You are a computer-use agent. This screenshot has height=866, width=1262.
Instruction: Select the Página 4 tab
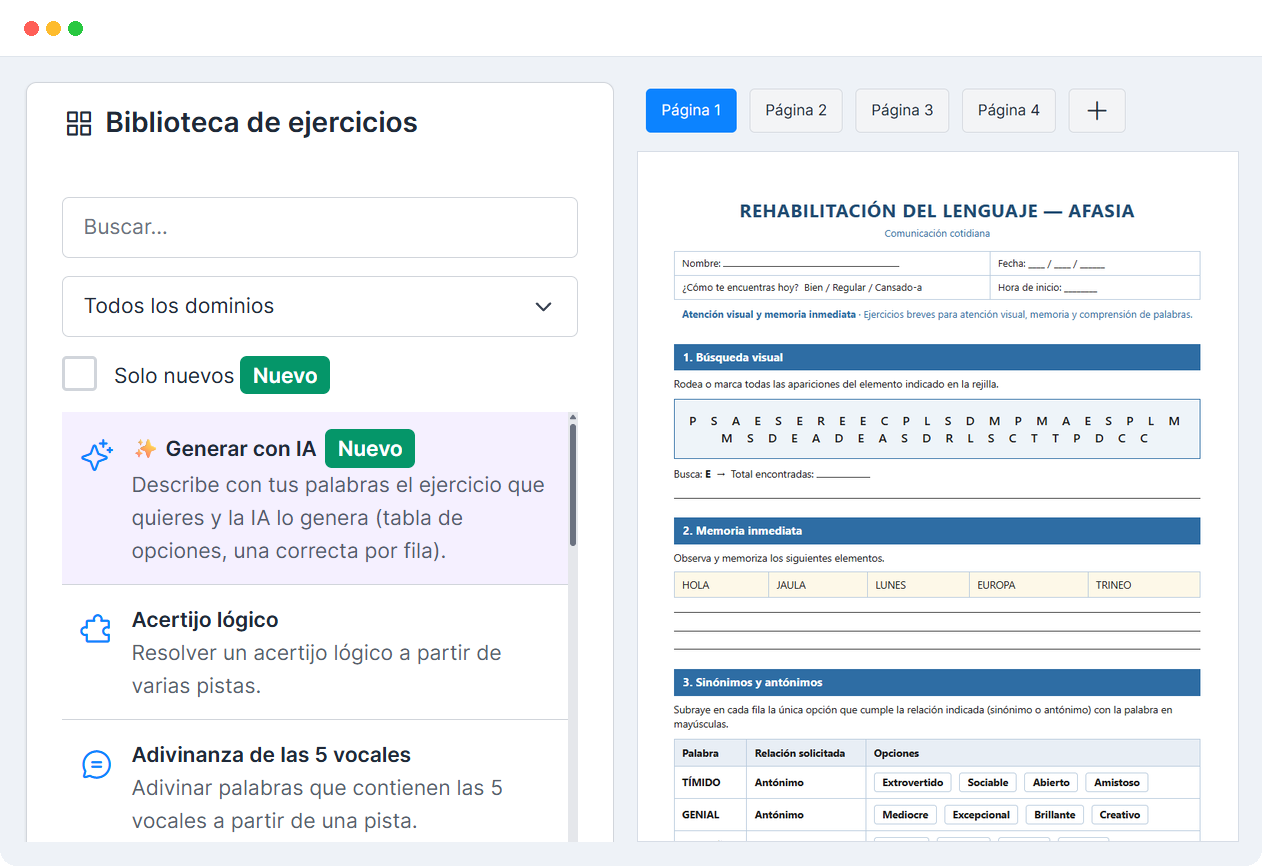[x=1008, y=110]
